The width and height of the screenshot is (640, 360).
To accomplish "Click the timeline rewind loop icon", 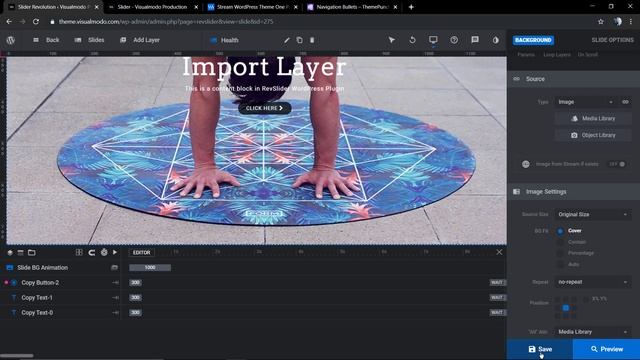I will (92, 253).
